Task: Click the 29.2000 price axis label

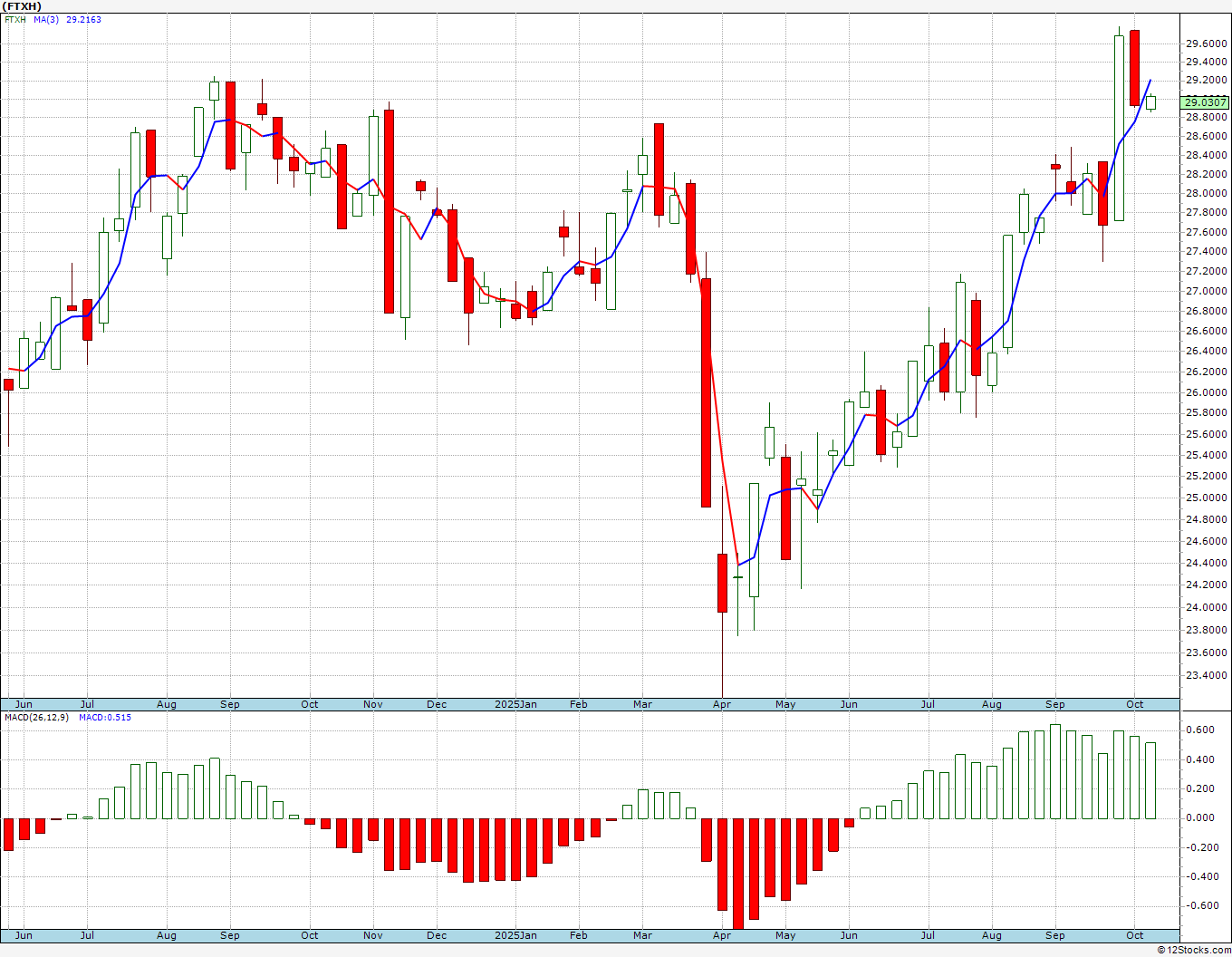Action: coord(1206,81)
